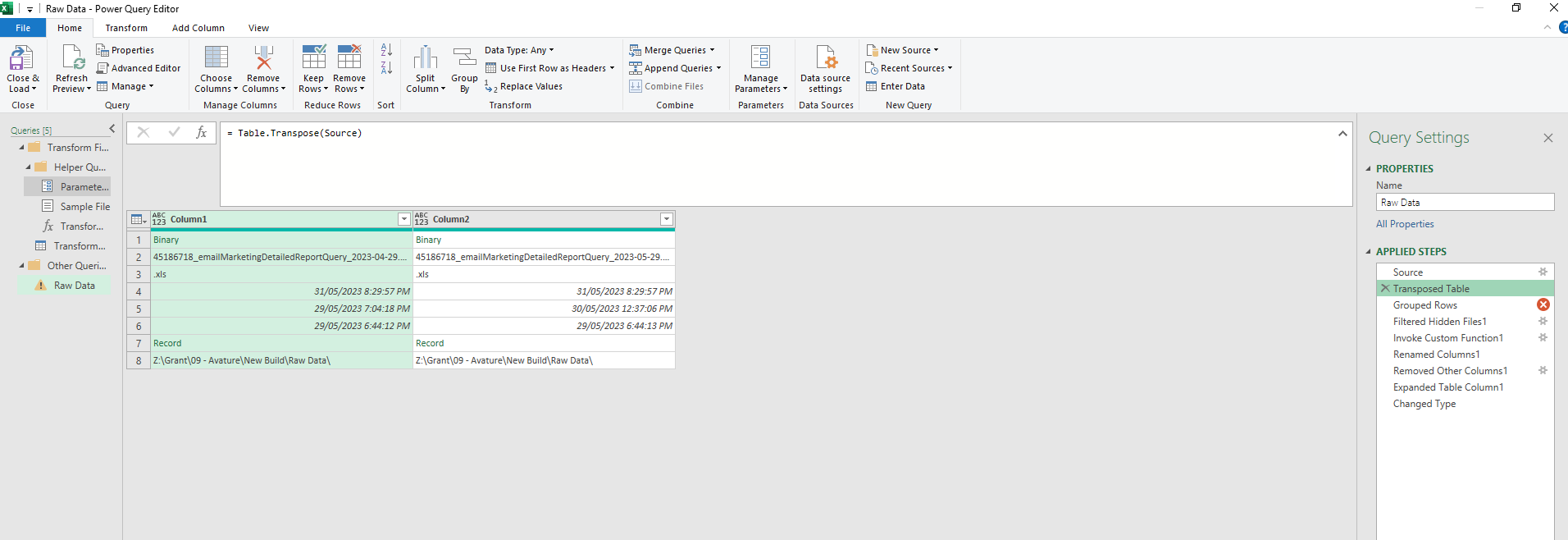Screen dimensions: 1568x540
Task: Cancel formula edit with the X icon
Action: [143, 132]
